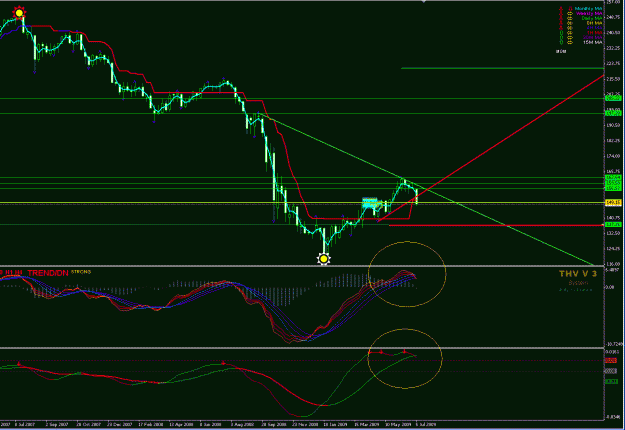
Task: Click the yellow sideways icon beside Weekly MA
Action: [x=570, y=14]
